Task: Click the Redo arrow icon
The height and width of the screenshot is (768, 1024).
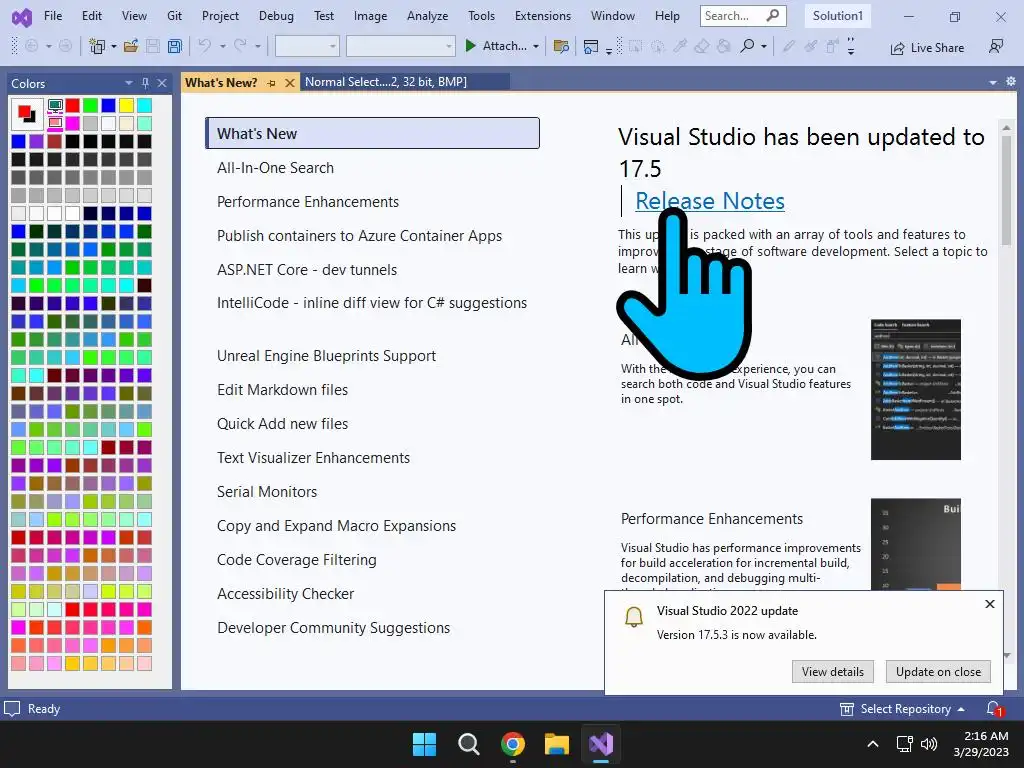Action: pyautogui.click(x=240, y=46)
